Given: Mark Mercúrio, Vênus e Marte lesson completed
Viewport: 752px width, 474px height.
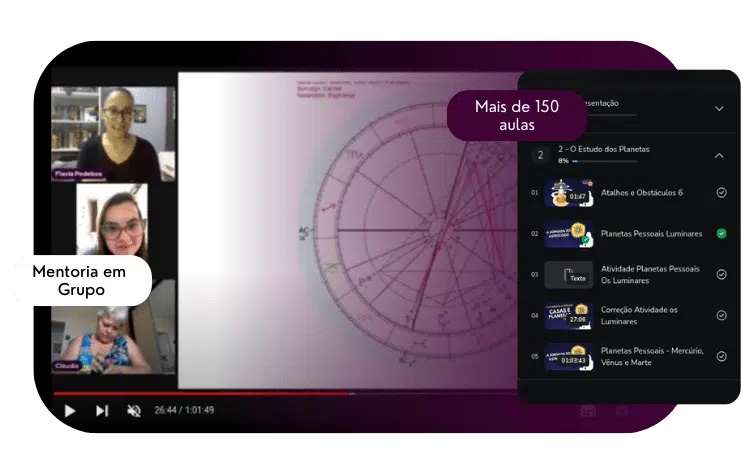Looking at the screenshot, I should coord(721,356).
